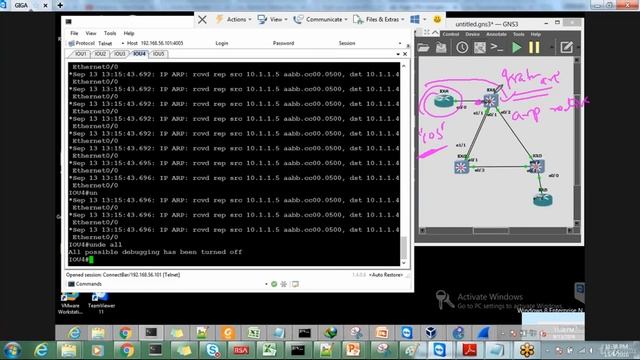Click GNS3 save project icon
Image resolution: width=640 pixels, height=360 pixels.
click(441, 48)
